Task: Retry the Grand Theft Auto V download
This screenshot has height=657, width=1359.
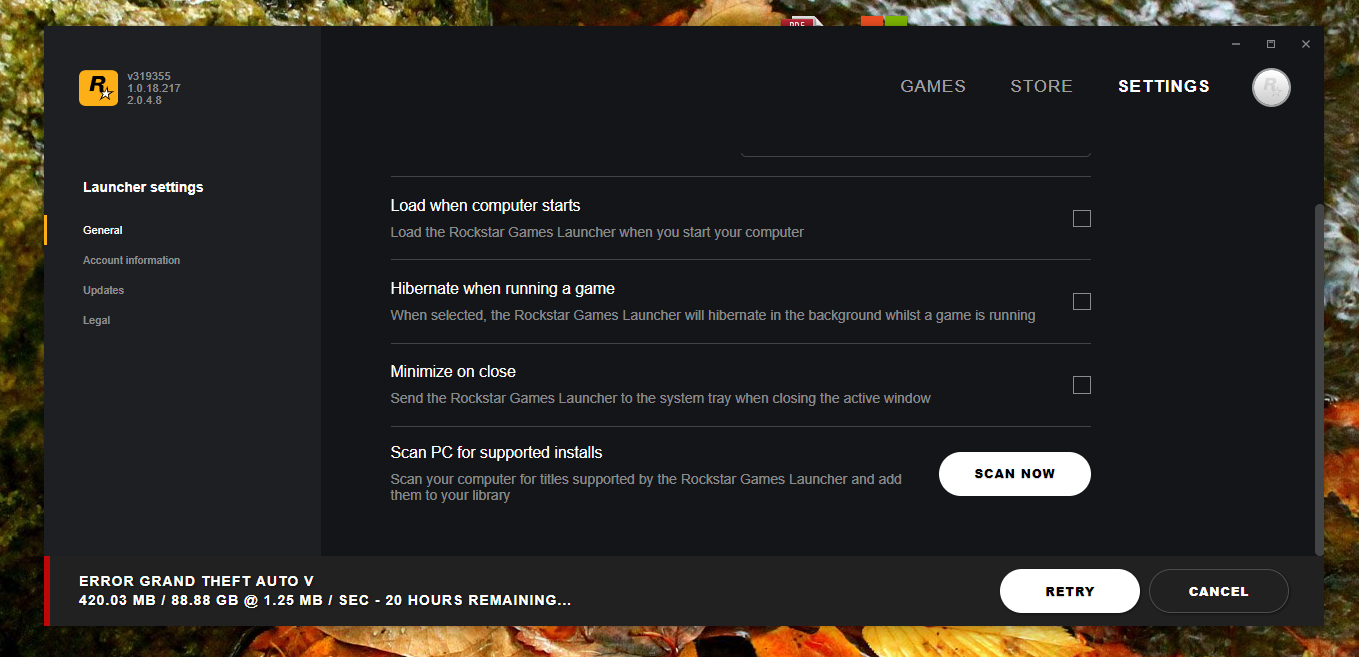Action: coord(1069,591)
